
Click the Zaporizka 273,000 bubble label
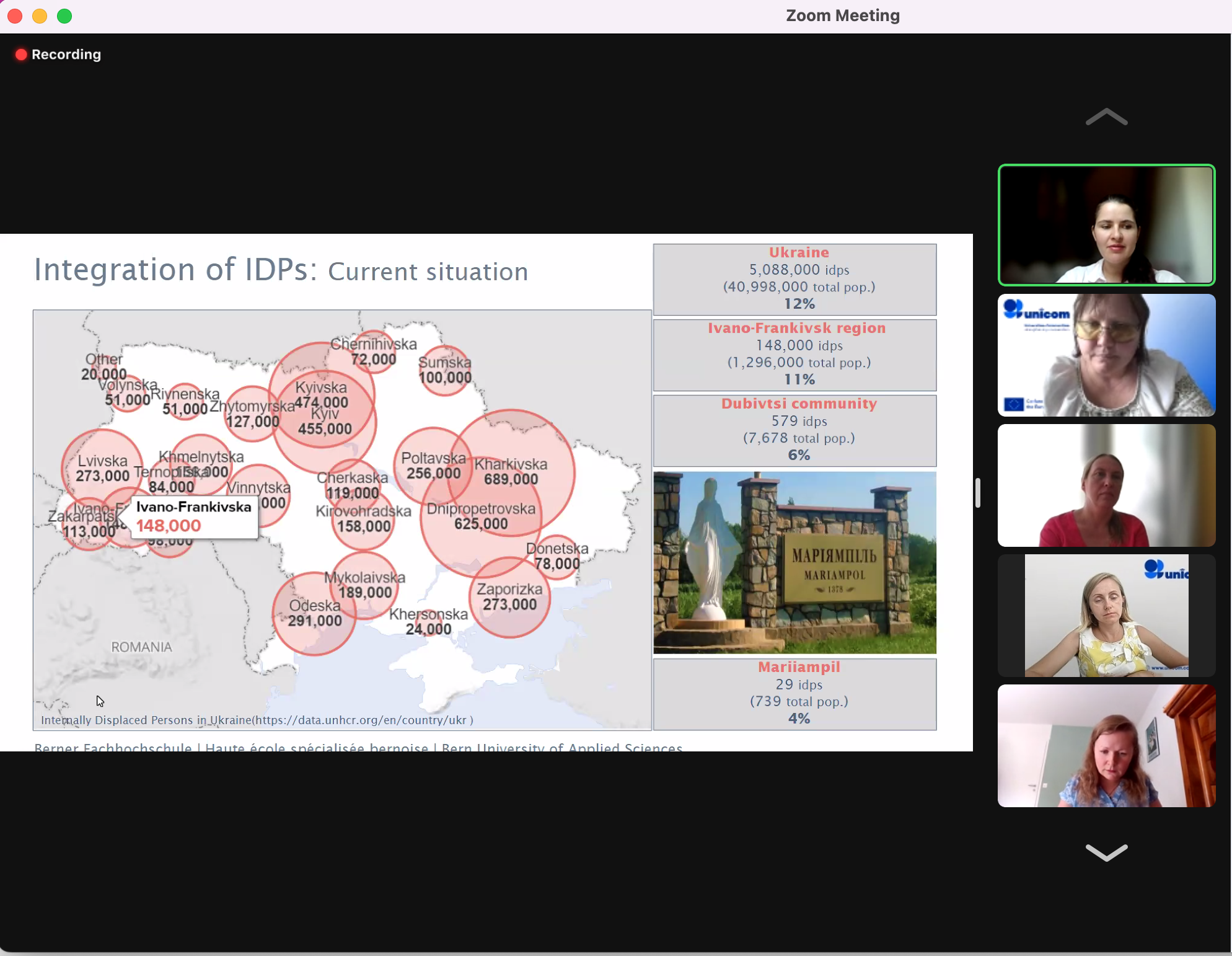509,596
